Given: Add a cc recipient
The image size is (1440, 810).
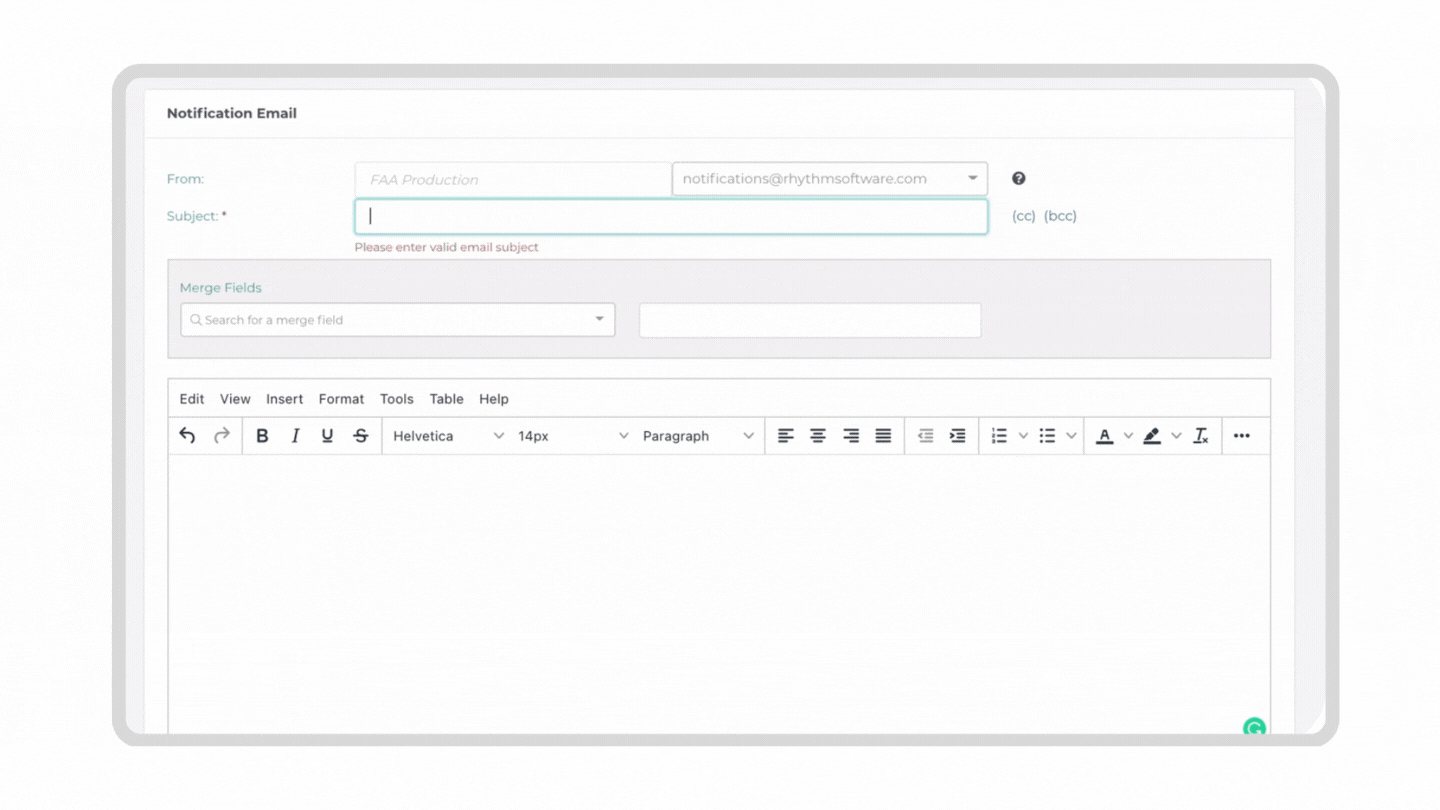Looking at the screenshot, I should tap(1024, 216).
